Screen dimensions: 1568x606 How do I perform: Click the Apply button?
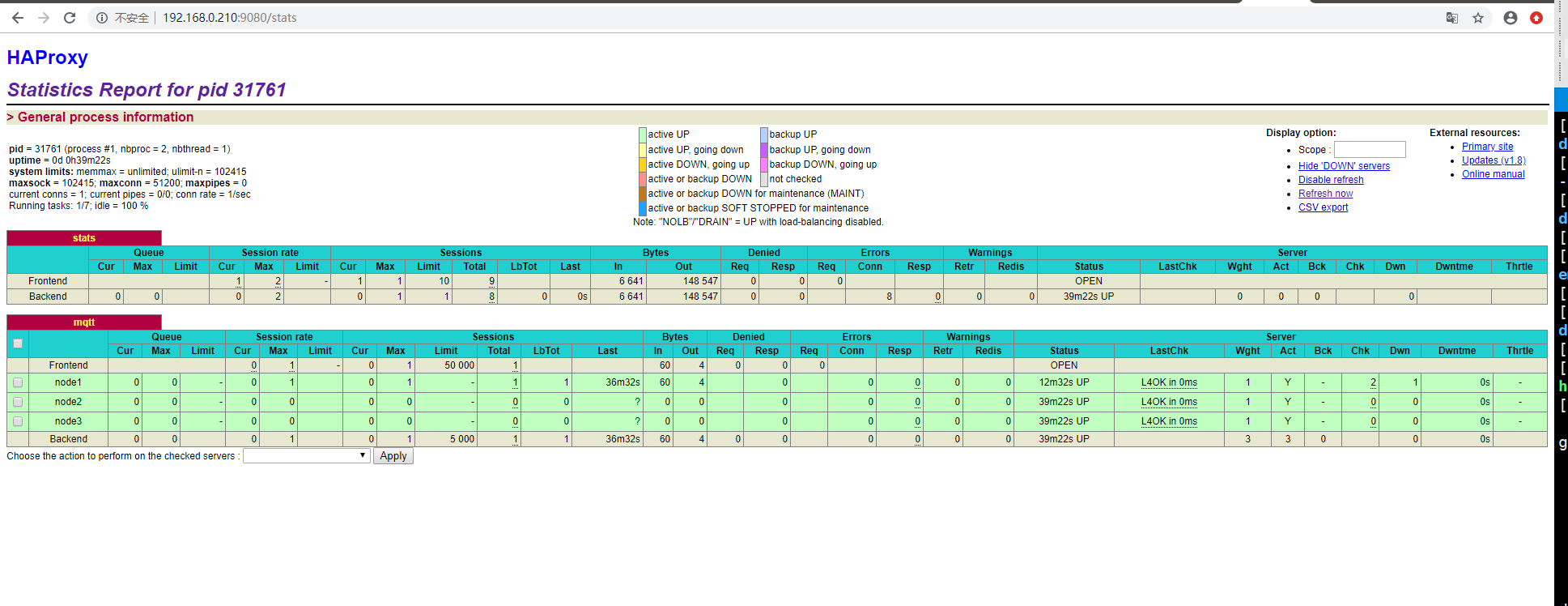tap(393, 456)
